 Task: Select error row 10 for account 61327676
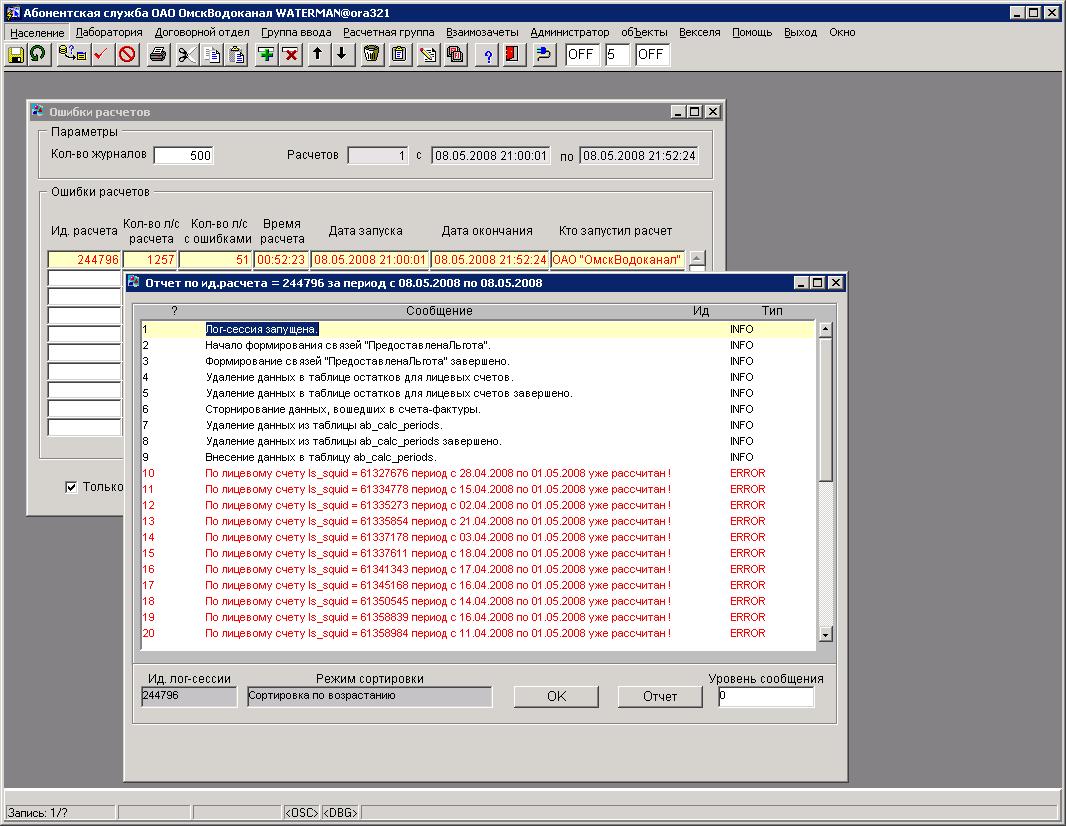437,473
